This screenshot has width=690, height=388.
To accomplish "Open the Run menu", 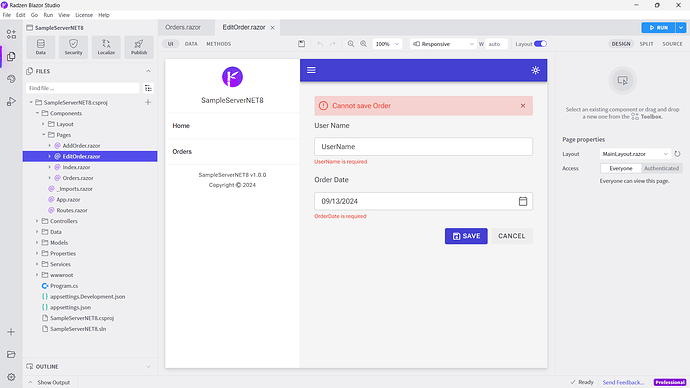I will [x=48, y=15].
